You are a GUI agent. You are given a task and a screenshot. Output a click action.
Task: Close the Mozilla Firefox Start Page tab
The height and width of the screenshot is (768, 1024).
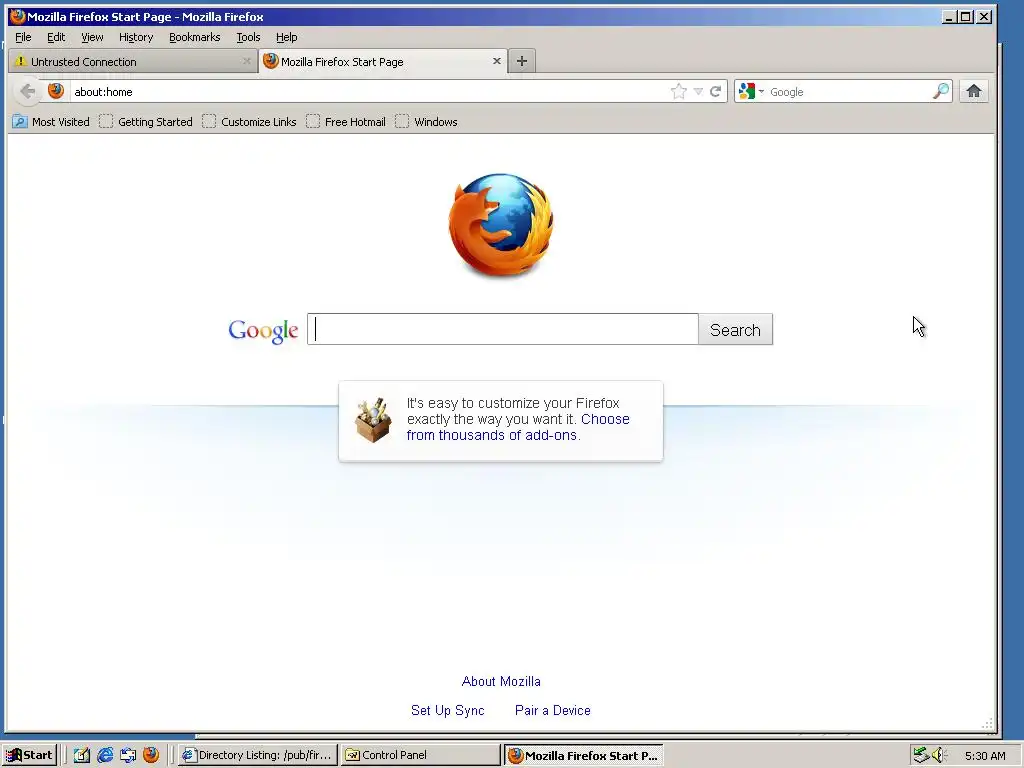click(496, 61)
